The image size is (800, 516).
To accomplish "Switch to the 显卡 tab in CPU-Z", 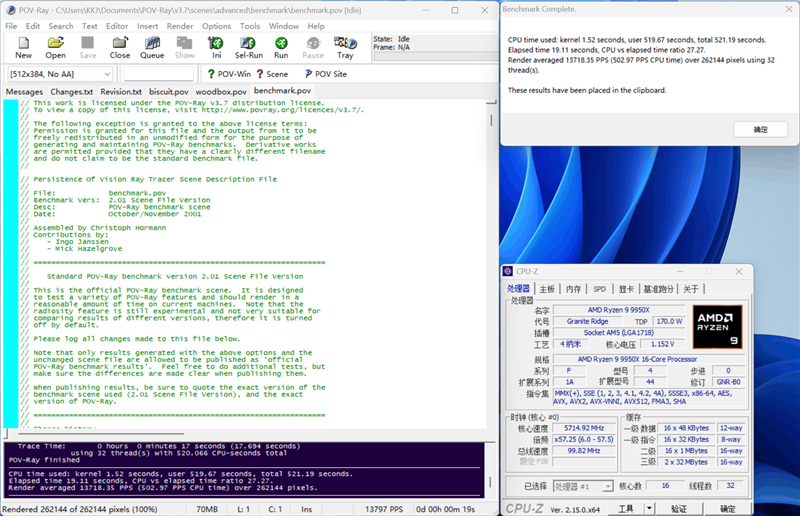I will pos(626,289).
